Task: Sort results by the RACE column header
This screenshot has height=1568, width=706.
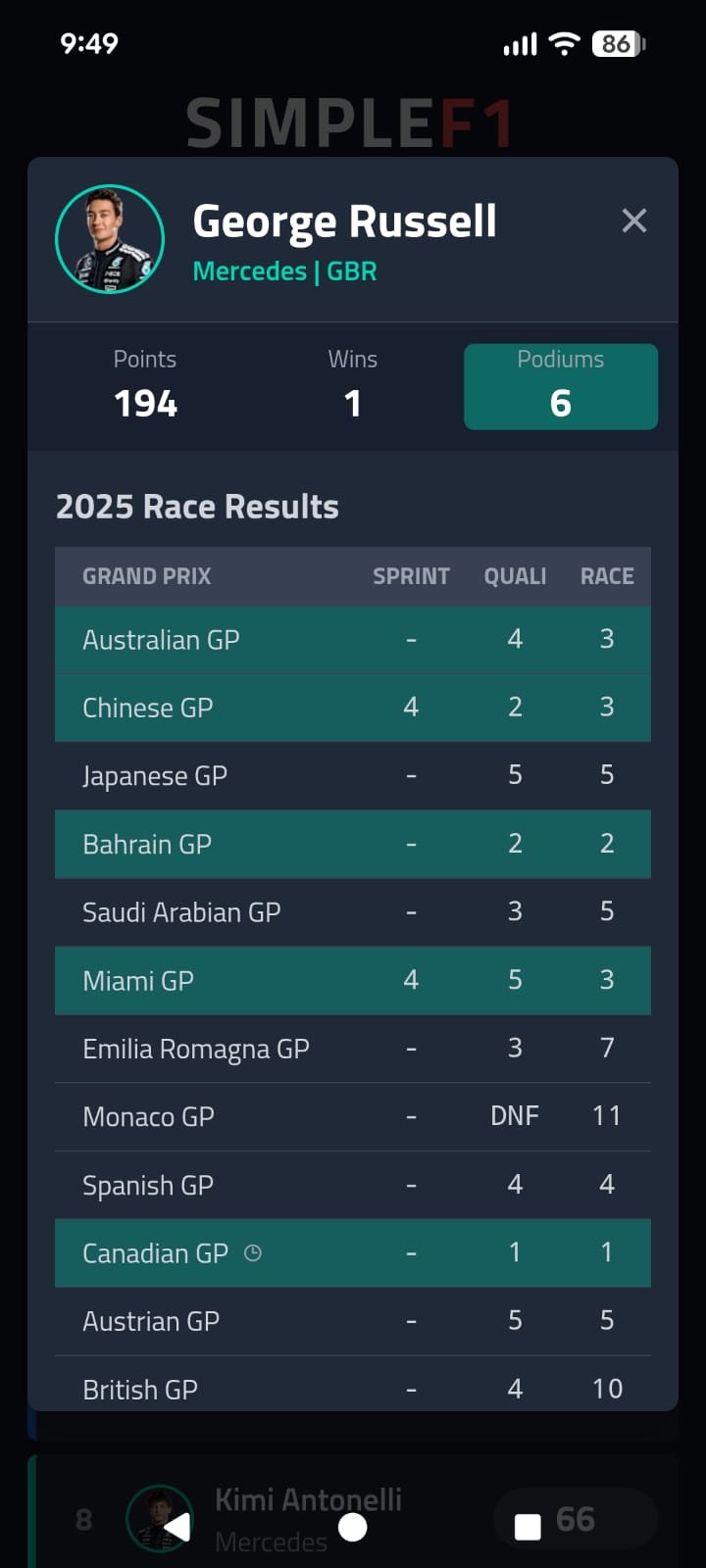Action: coord(607,576)
